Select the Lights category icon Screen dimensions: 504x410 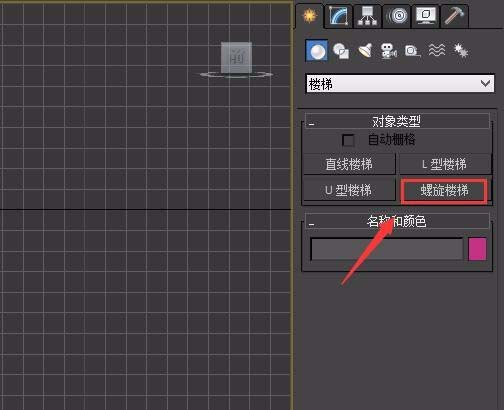(365, 51)
